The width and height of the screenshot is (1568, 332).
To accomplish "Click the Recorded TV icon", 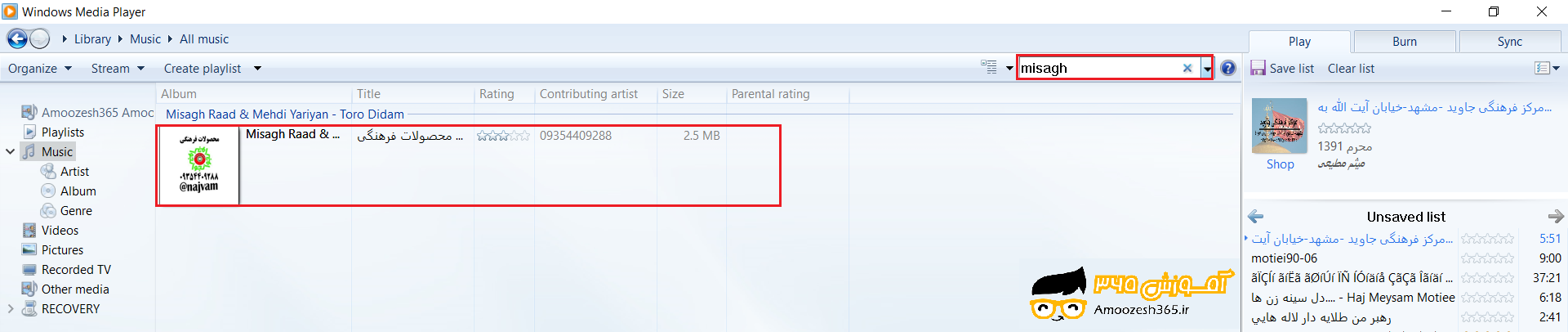I will pos(29,269).
